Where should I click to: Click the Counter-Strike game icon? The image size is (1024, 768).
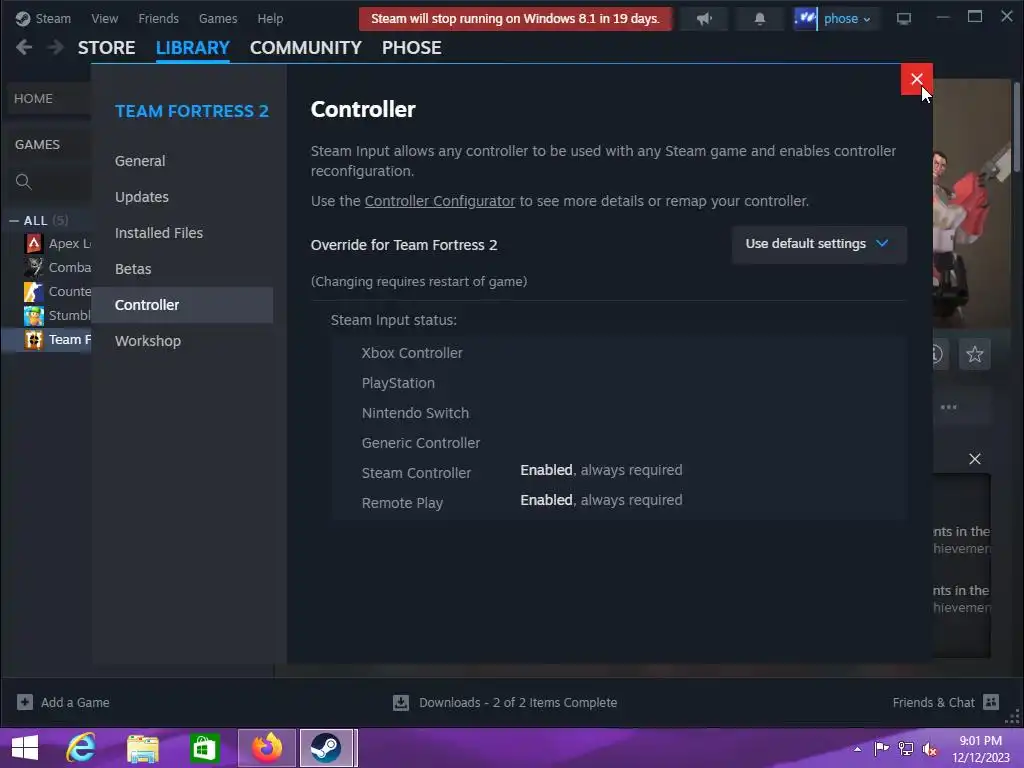34,291
